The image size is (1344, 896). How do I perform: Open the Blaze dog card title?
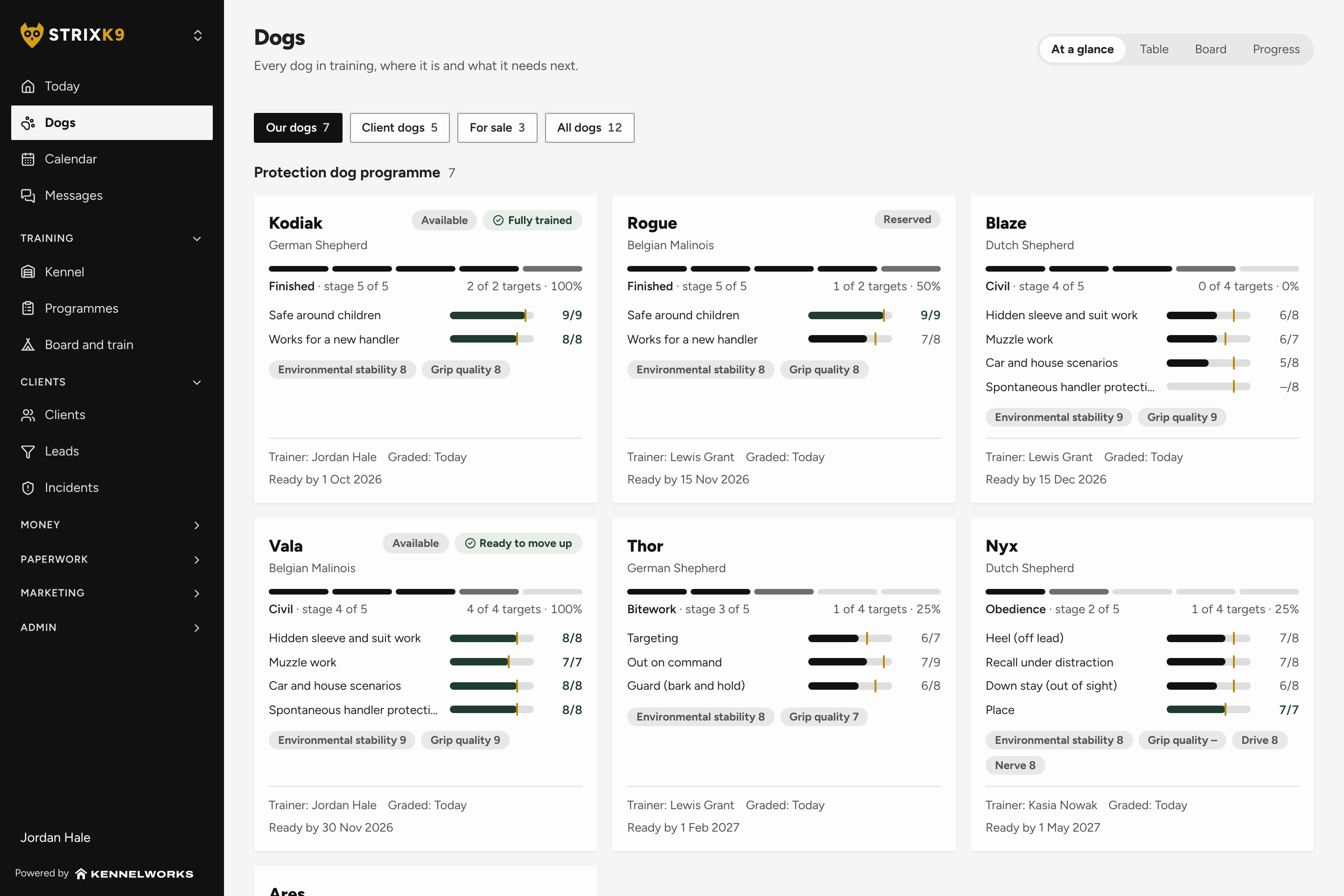1005,223
